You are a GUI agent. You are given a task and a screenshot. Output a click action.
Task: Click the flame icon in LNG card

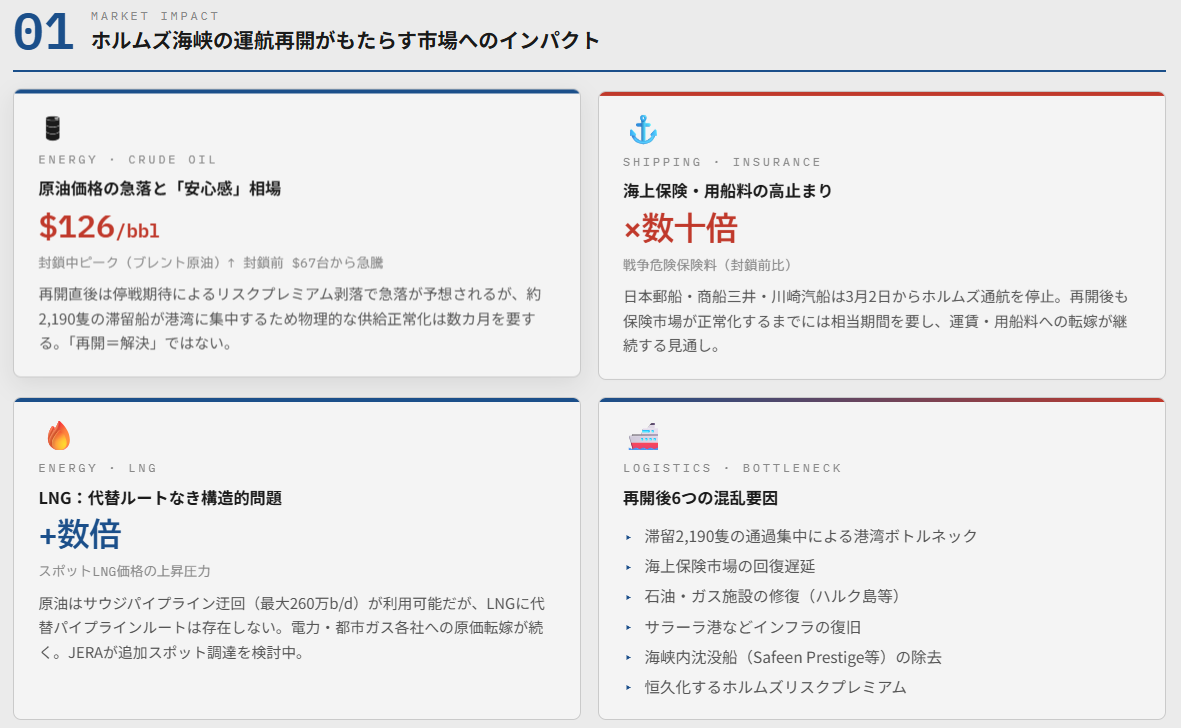coord(59,436)
